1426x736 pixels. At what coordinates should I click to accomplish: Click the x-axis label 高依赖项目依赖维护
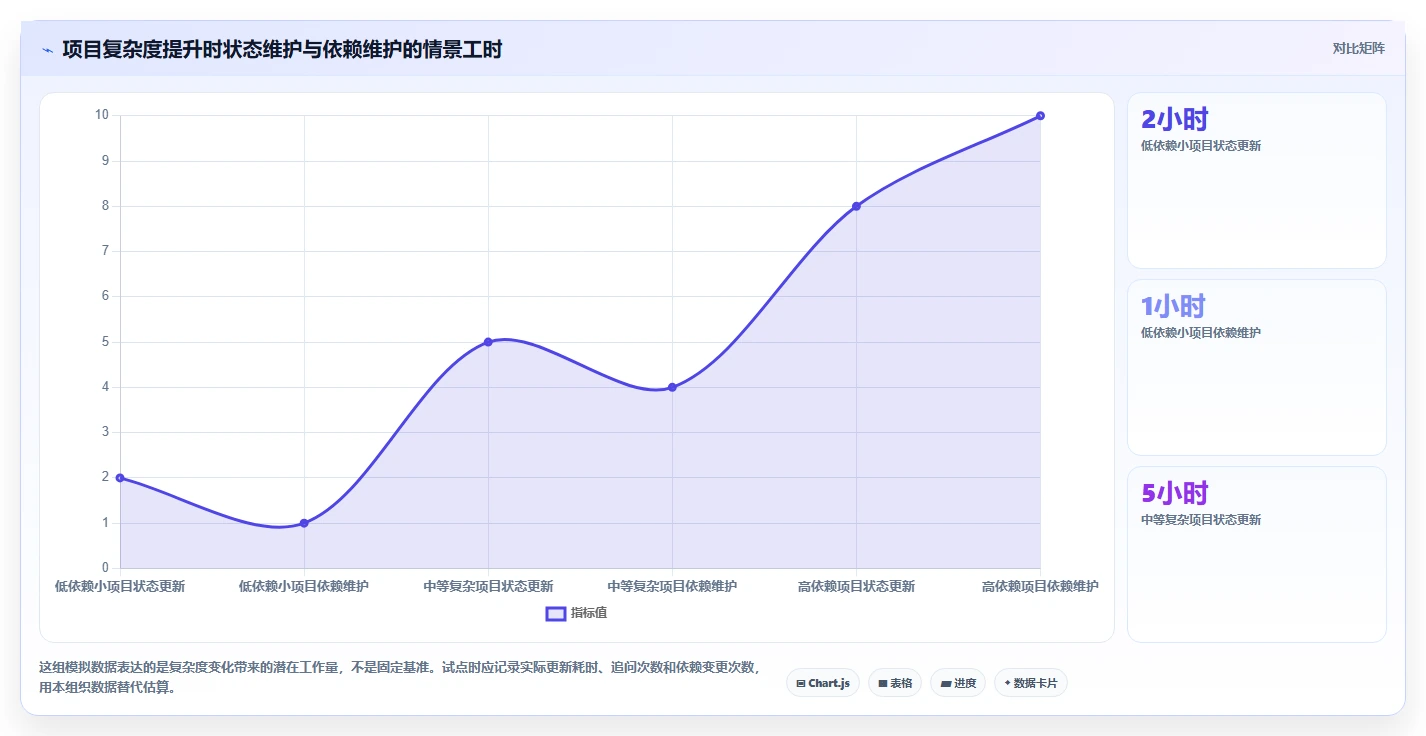click(x=1040, y=587)
